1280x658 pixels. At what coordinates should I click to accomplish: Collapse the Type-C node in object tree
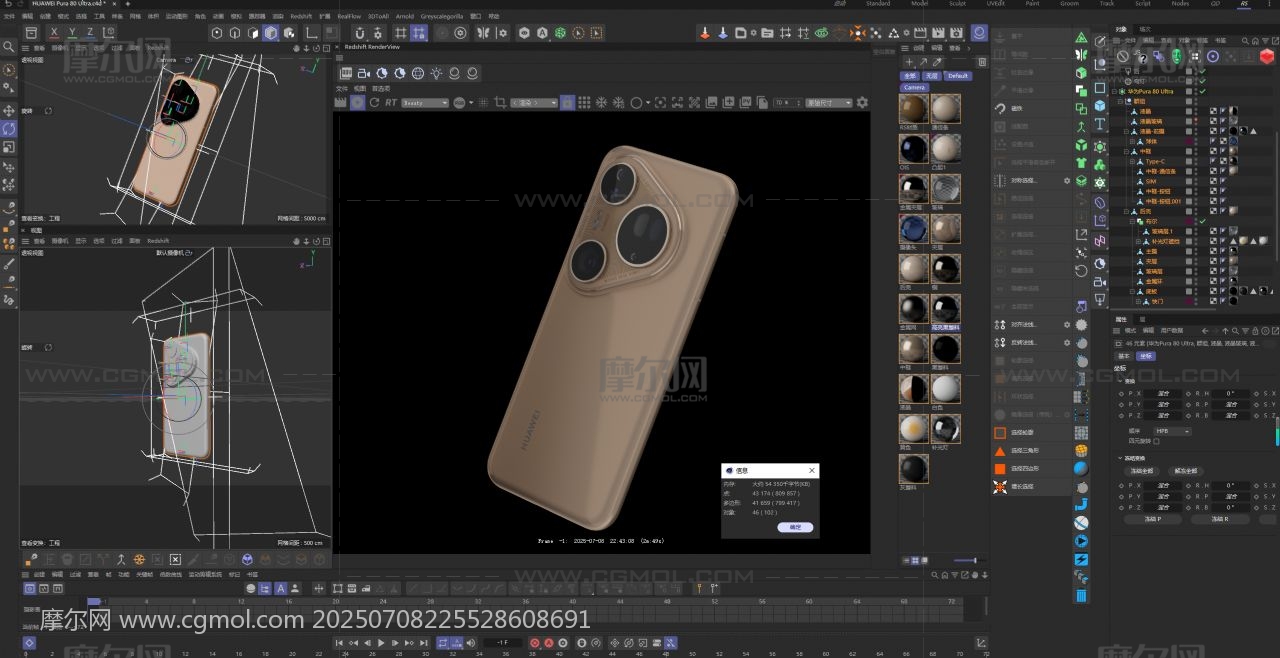coord(1133,161)
